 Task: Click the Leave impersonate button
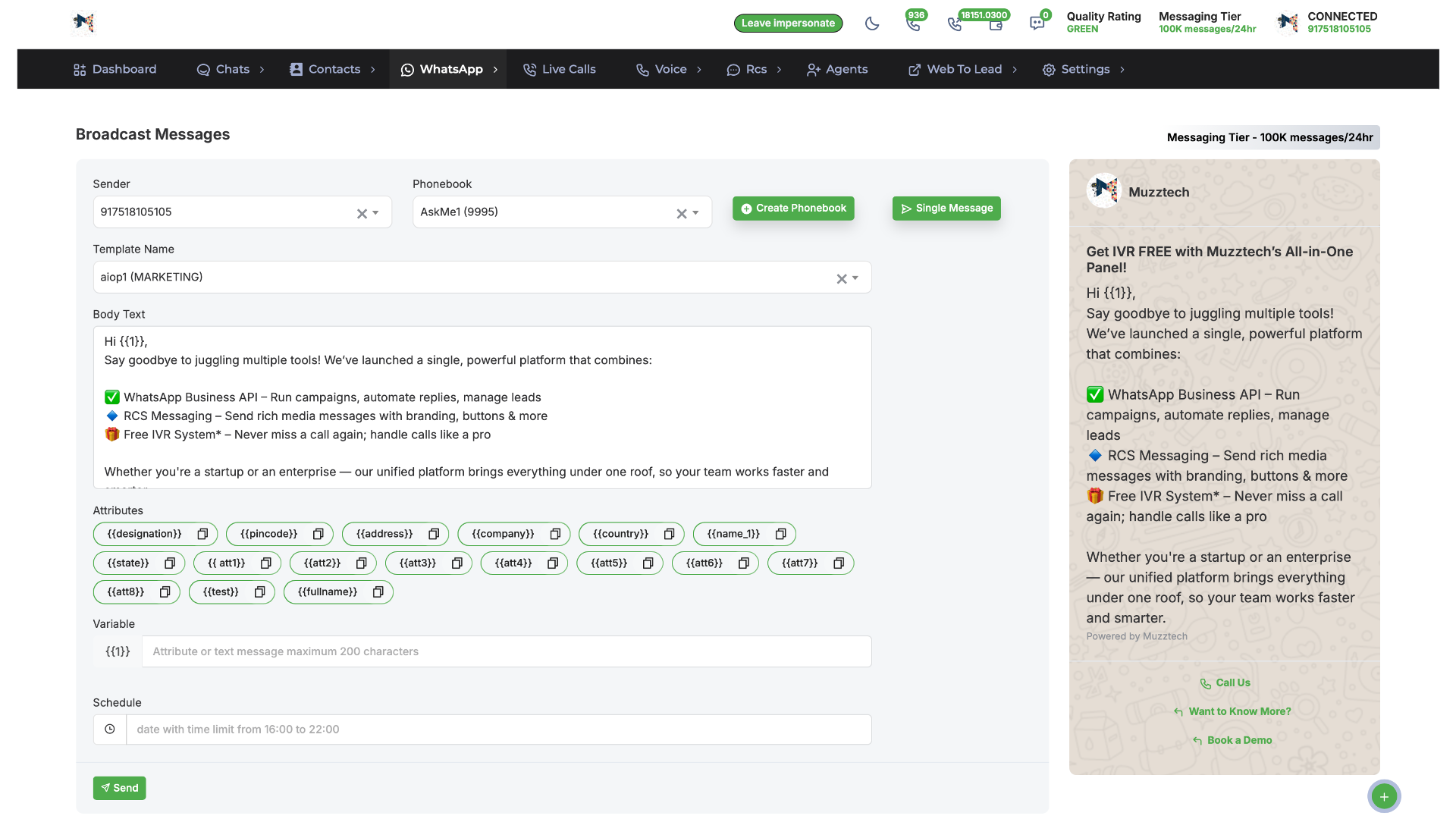[x=788, y=24]
